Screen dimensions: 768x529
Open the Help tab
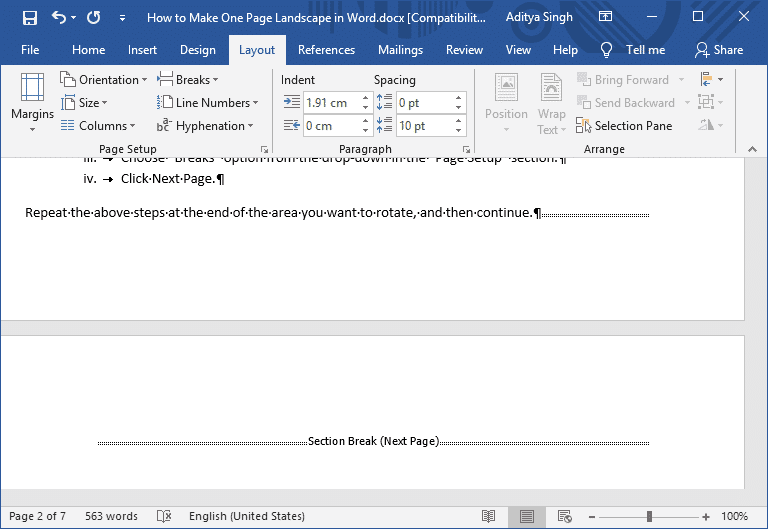pyautogui.click(x=565, y=50)
